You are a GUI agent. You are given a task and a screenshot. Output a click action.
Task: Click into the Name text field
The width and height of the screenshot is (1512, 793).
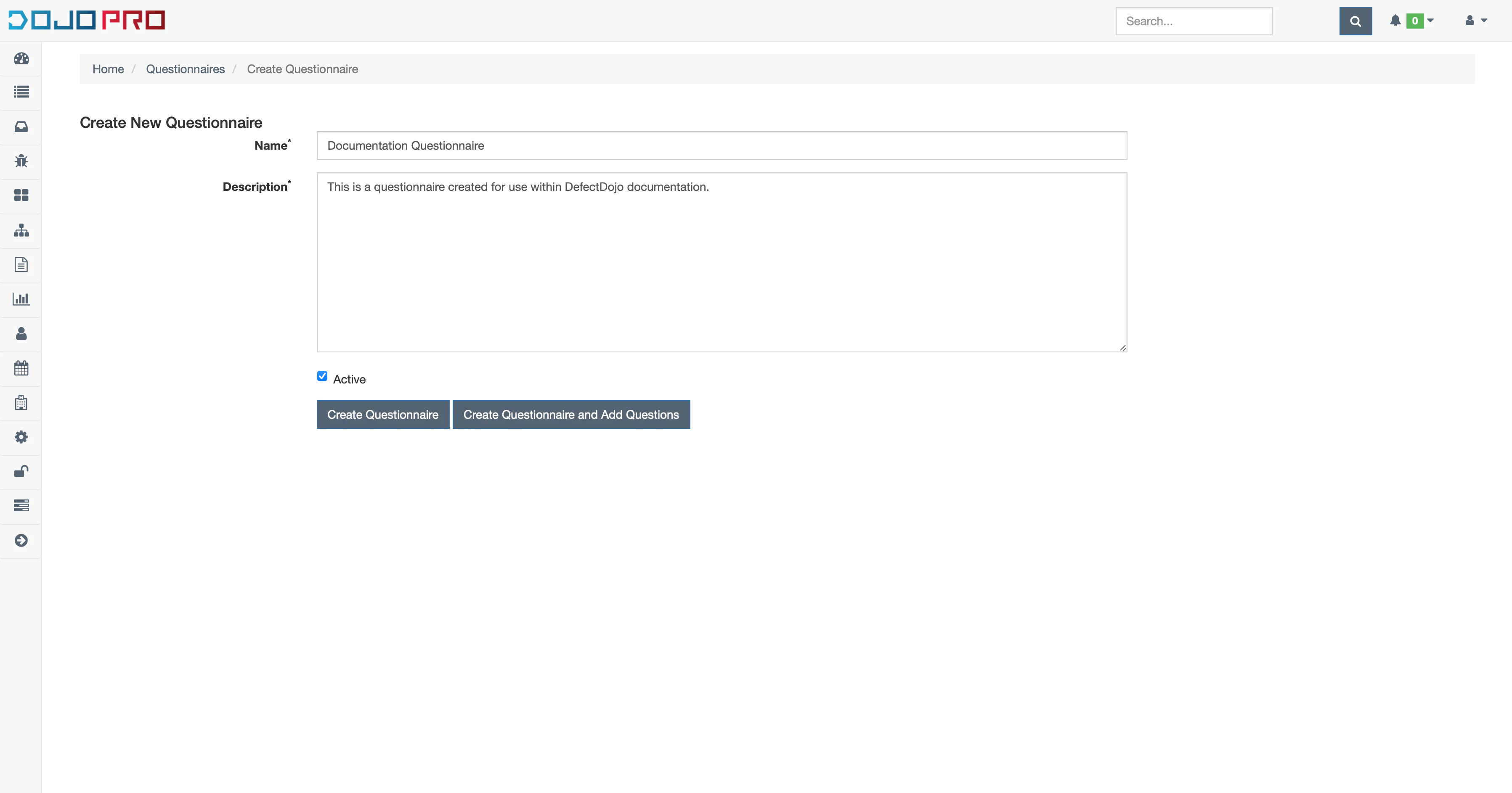coord(722,145)
